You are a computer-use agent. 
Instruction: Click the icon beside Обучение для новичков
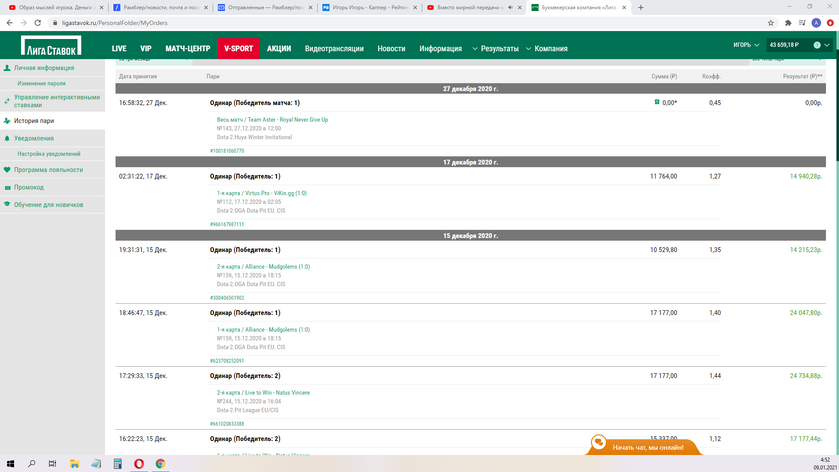[x=7, y=204]
